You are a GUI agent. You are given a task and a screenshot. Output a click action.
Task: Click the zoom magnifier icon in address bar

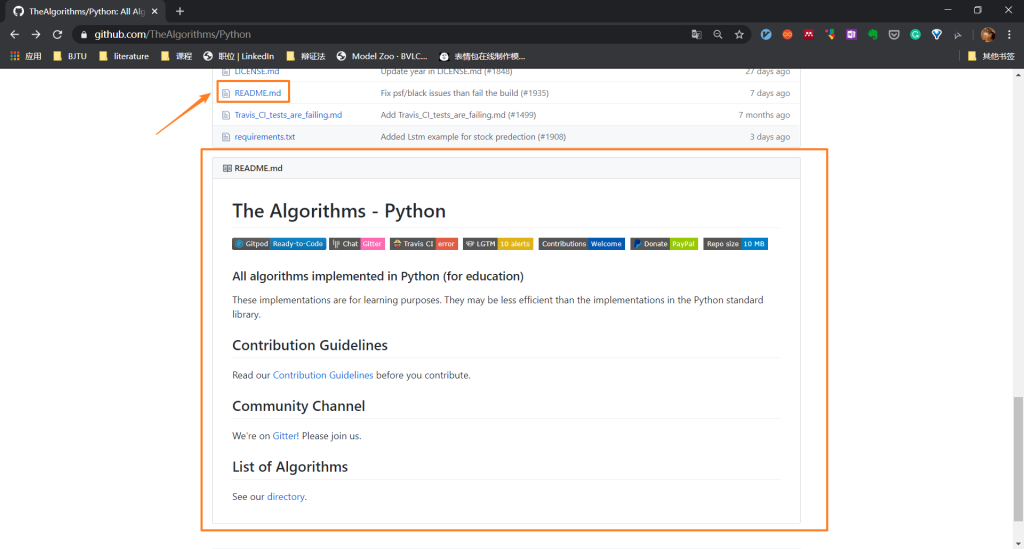[x=718, y=34]
